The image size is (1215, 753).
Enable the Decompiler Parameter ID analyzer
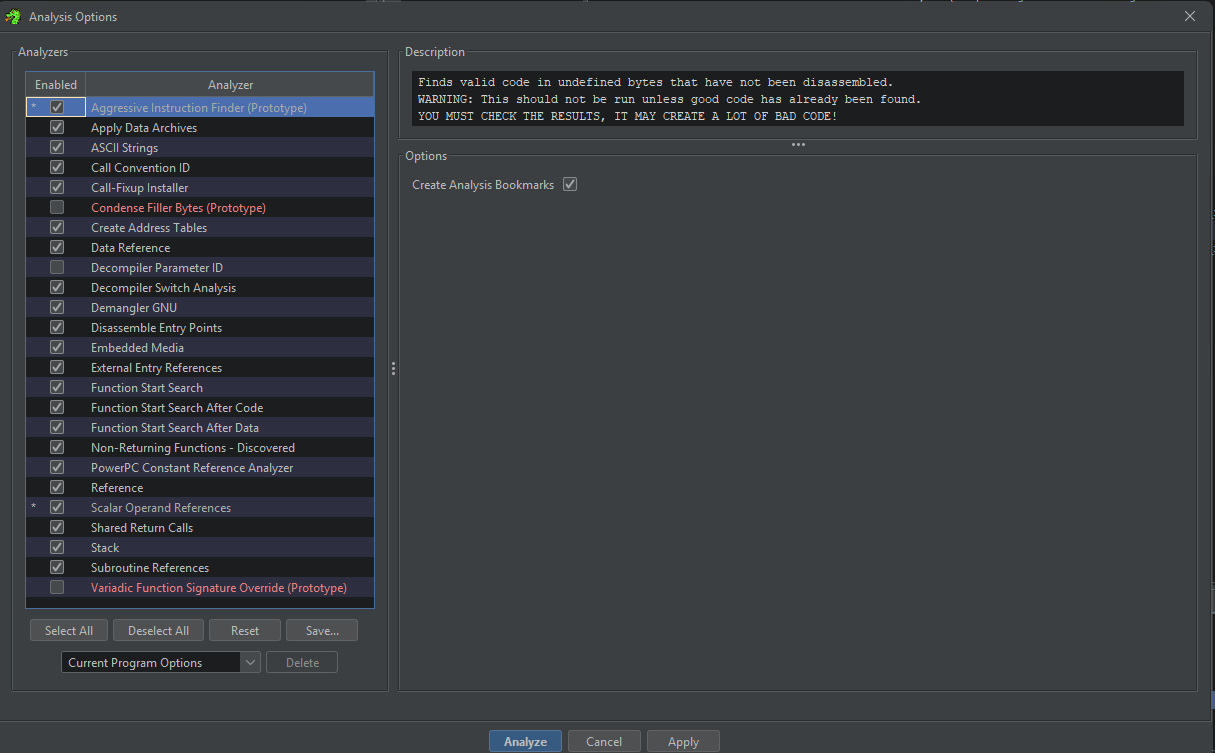tap(56, 267)
